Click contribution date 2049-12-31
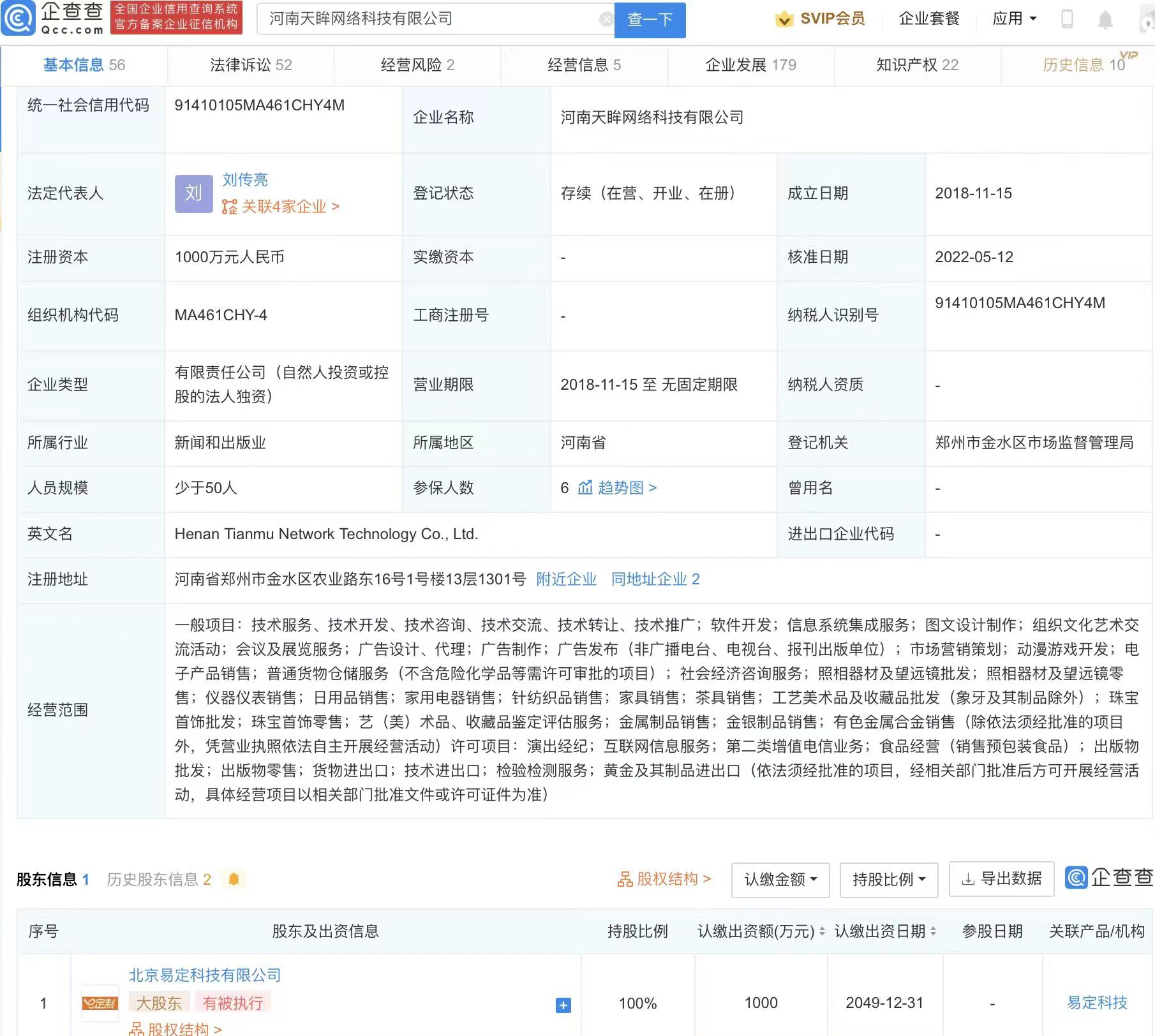 pyautogui.click(x=884, y=1003)
